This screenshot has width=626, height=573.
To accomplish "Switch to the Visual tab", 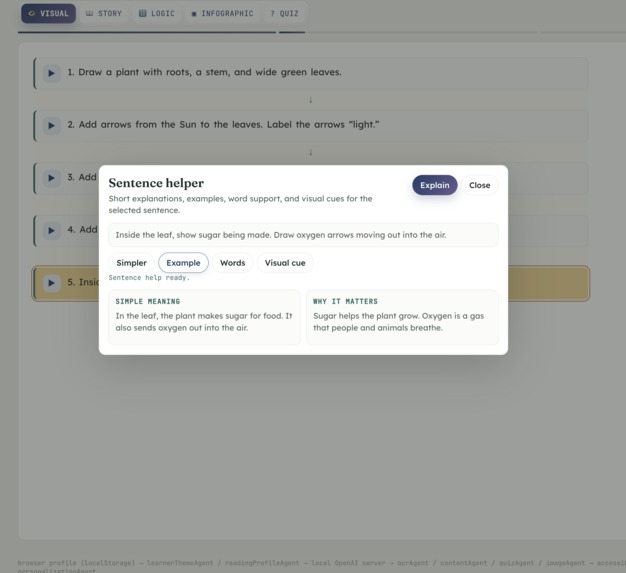I will (48, 14).
